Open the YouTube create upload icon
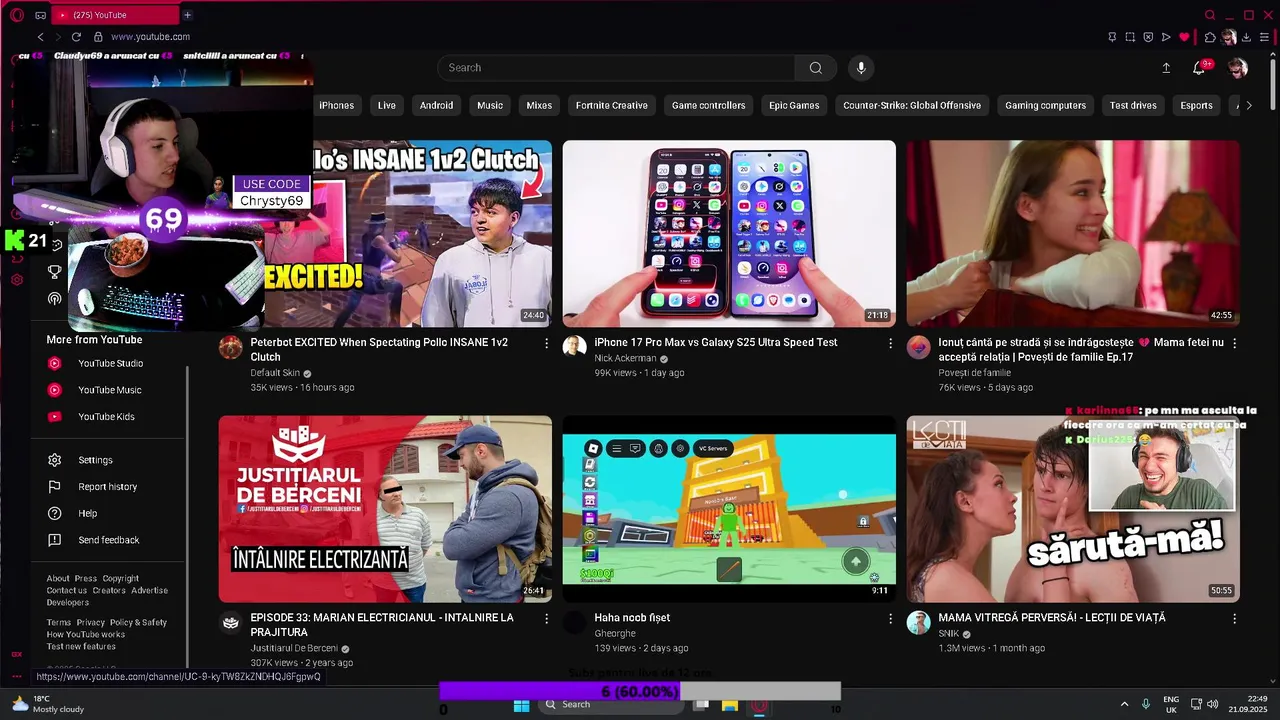 [x=1166, y=68]
